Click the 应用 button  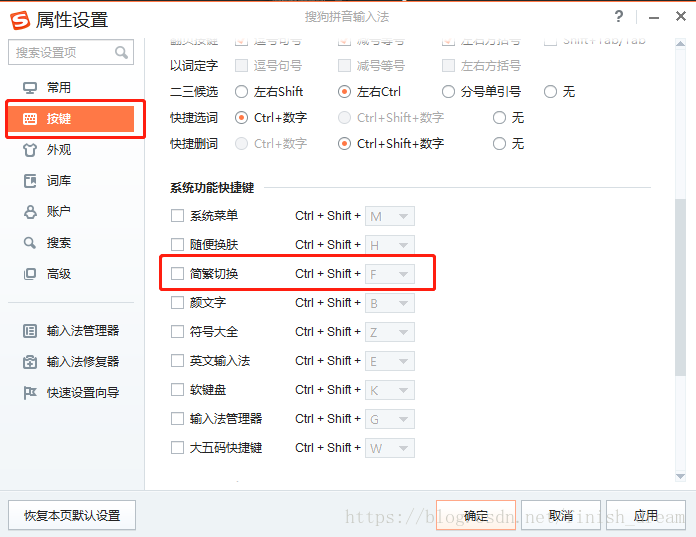tap(645, 515)
